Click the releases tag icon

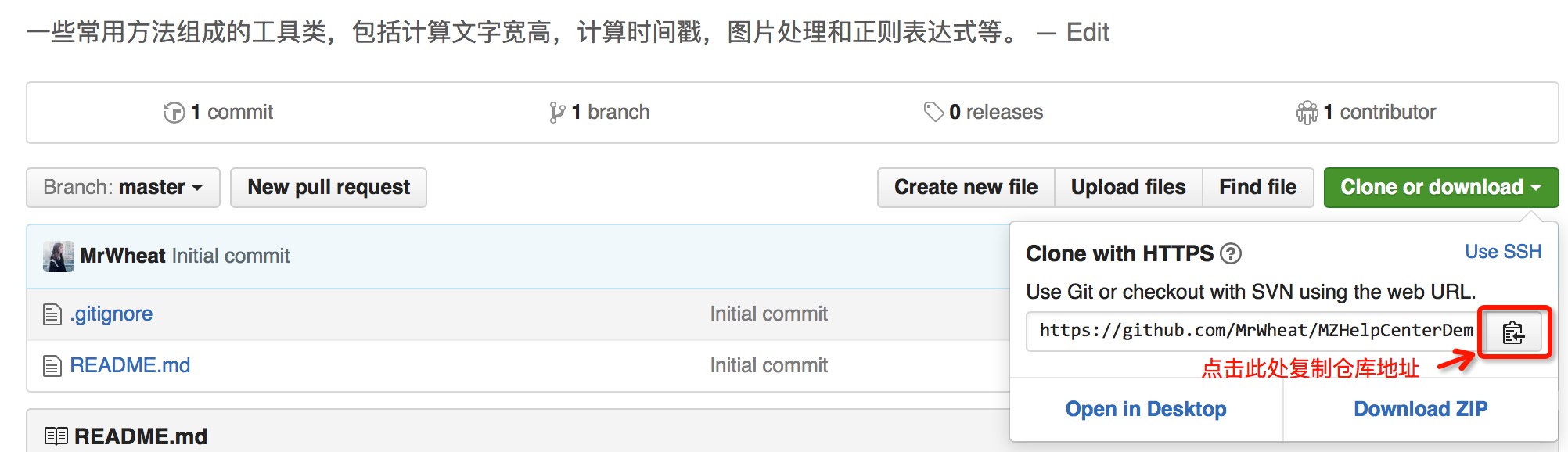[x=933, y=112]
